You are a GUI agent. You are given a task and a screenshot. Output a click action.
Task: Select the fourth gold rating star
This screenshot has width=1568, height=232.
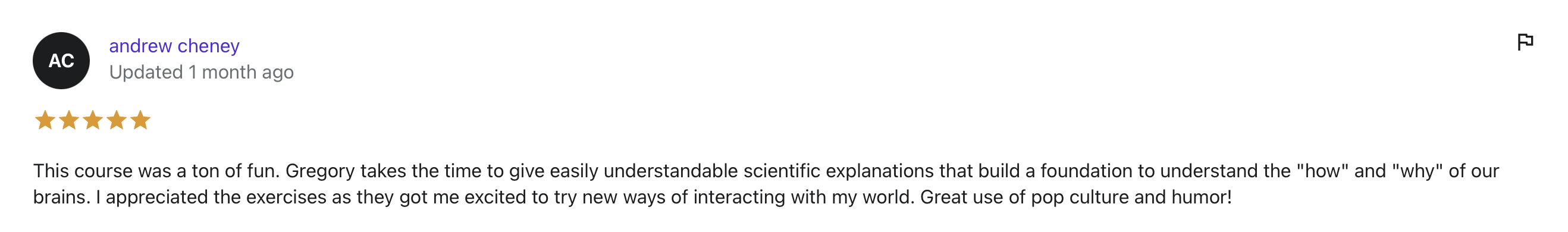pyautogui.click(x=116, y=120)
